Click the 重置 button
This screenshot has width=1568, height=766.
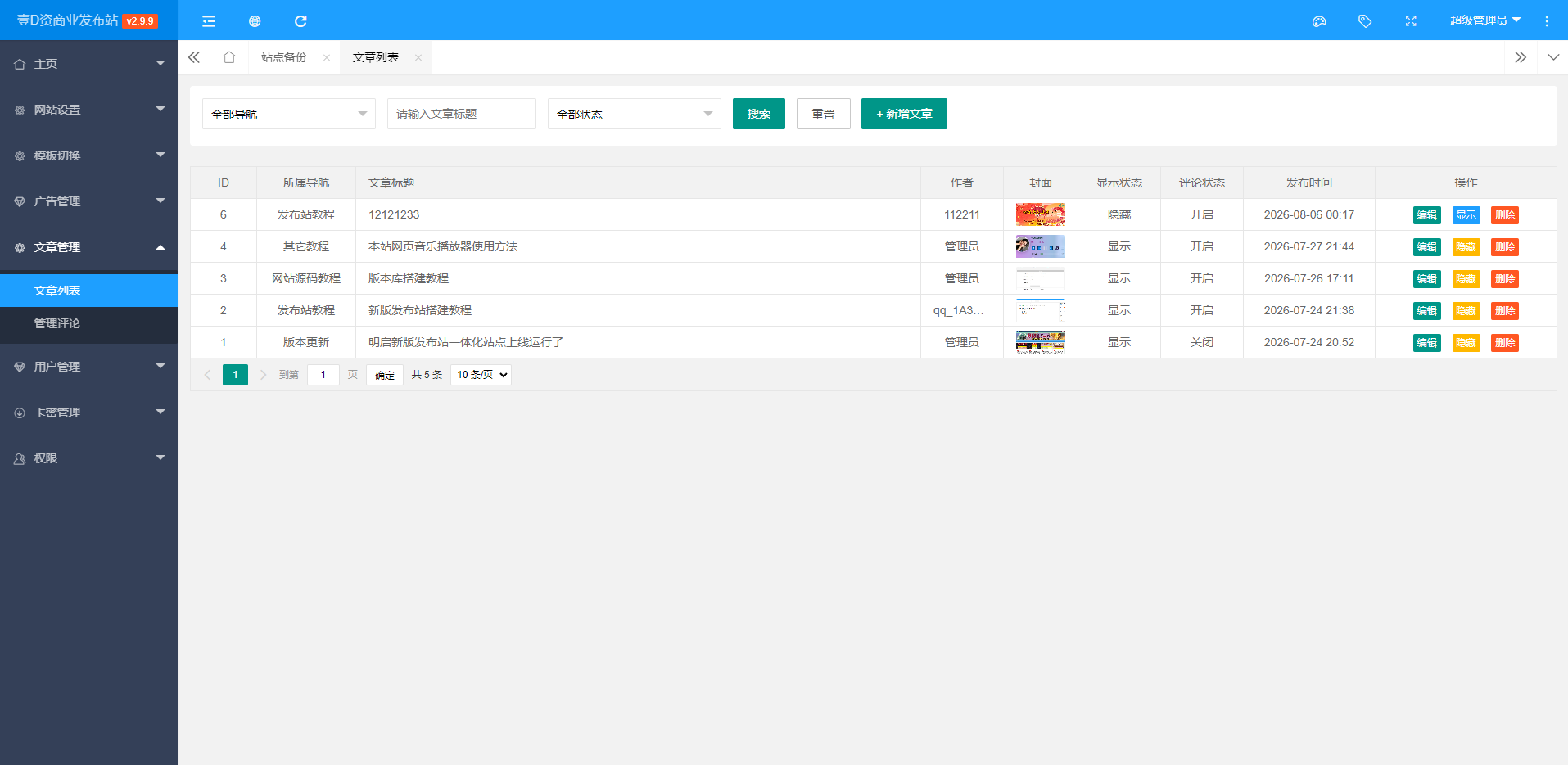click(824, 114)
